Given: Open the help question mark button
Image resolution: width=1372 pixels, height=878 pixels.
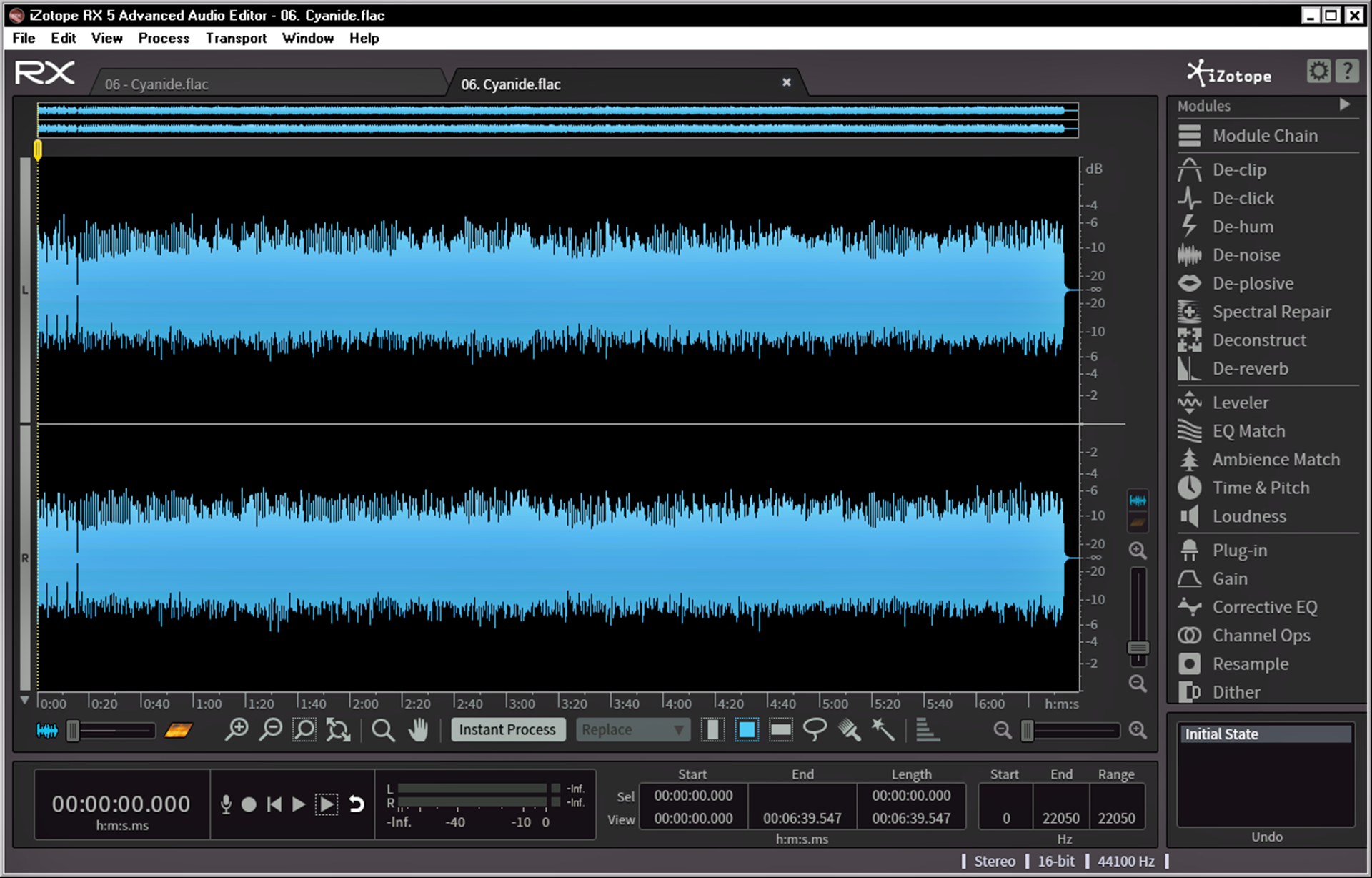Looking at the screenshot, I should pos(1347,71).
